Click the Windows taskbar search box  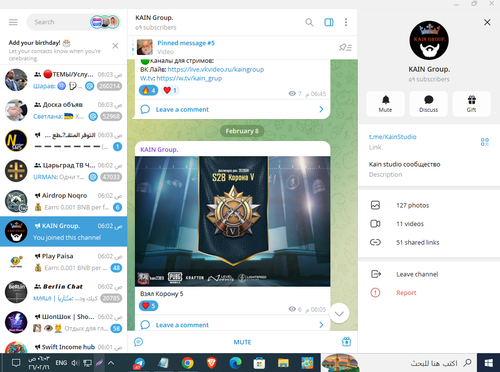click(x=400, y=363)
